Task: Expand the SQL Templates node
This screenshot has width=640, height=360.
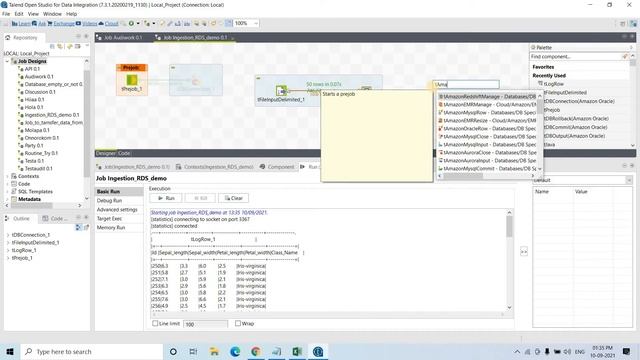Action: click(7, 191)
